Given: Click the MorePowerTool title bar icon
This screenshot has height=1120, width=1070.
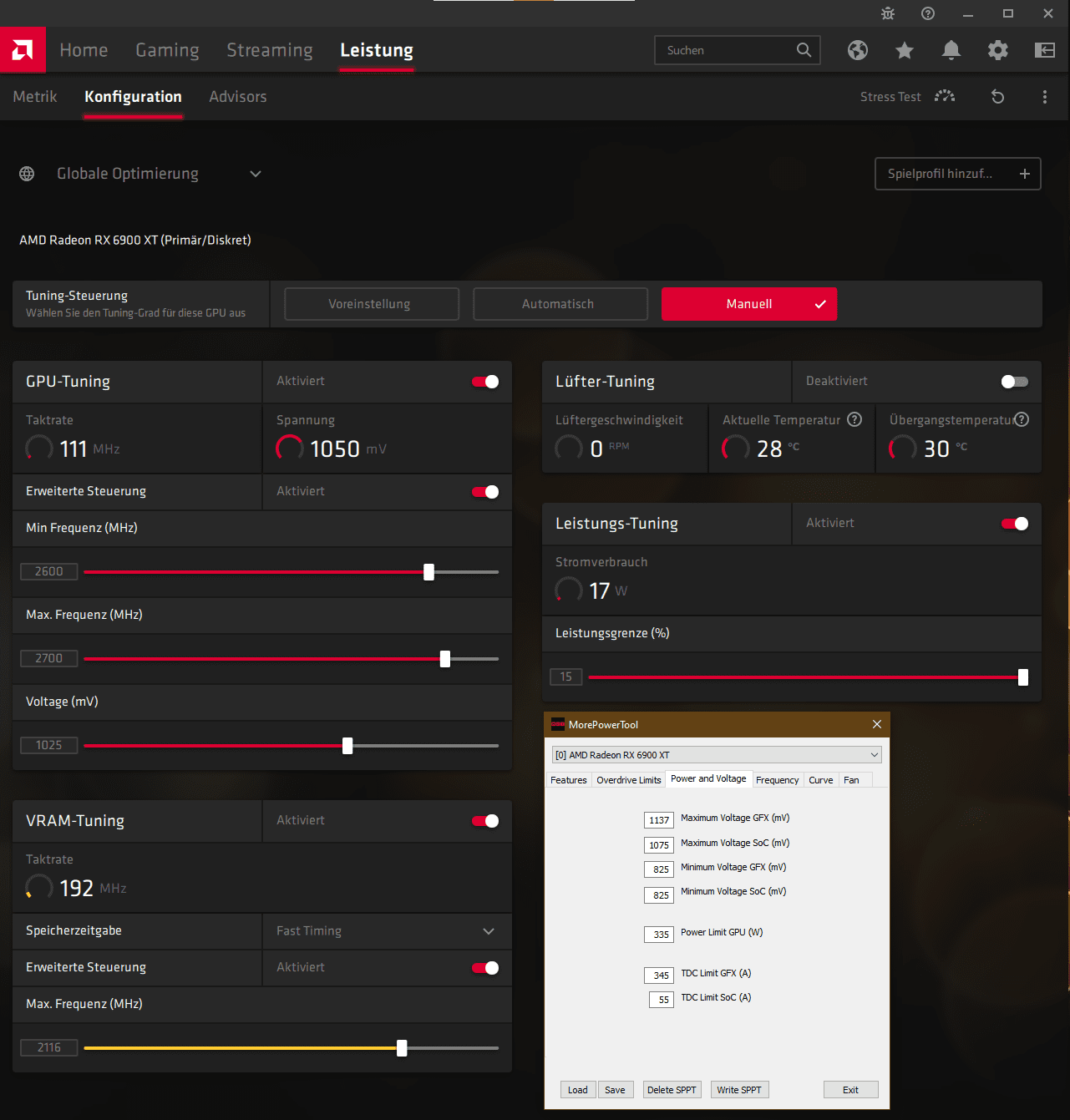Looking at the screenshot, I should tap(558, 724).
